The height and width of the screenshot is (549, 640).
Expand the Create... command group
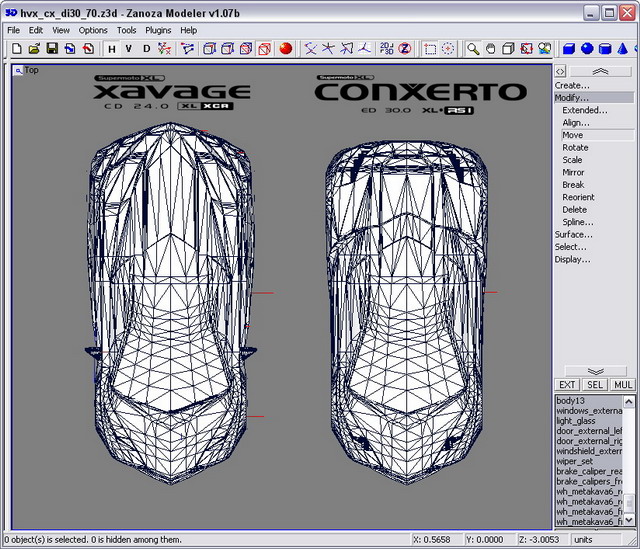[x=572, y=85]
